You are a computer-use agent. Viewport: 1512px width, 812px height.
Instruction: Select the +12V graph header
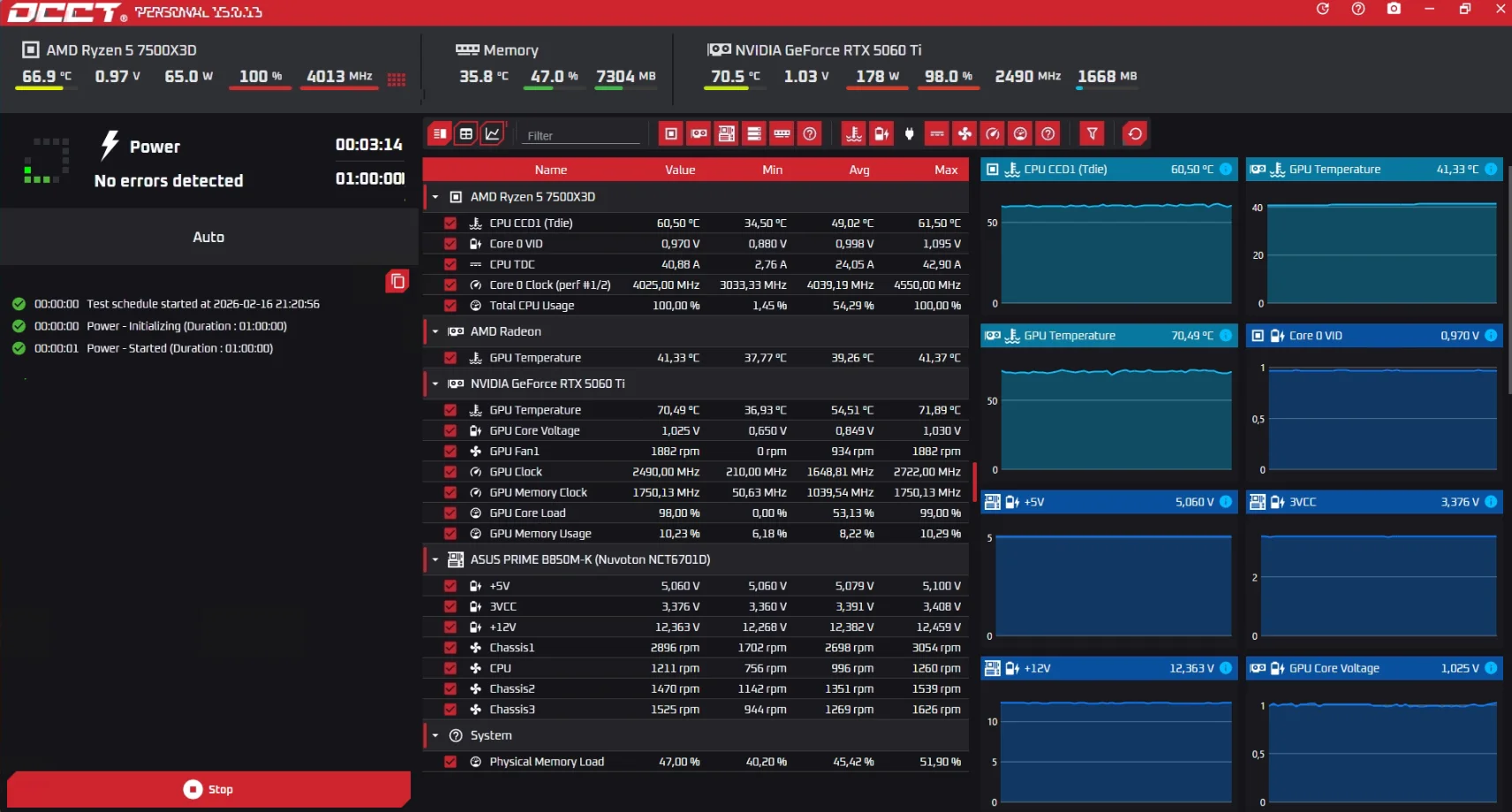tap(1109, 668)
